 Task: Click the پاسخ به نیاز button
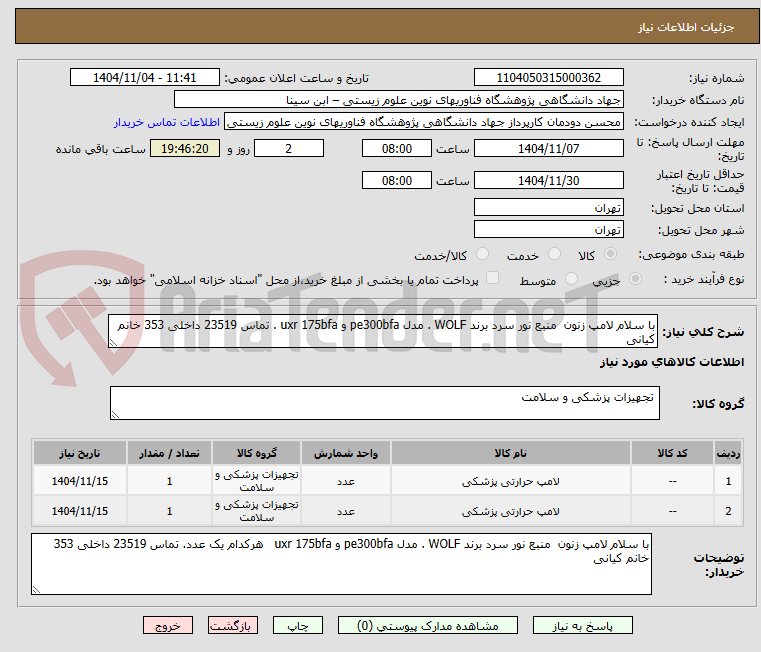coord(582,625)
